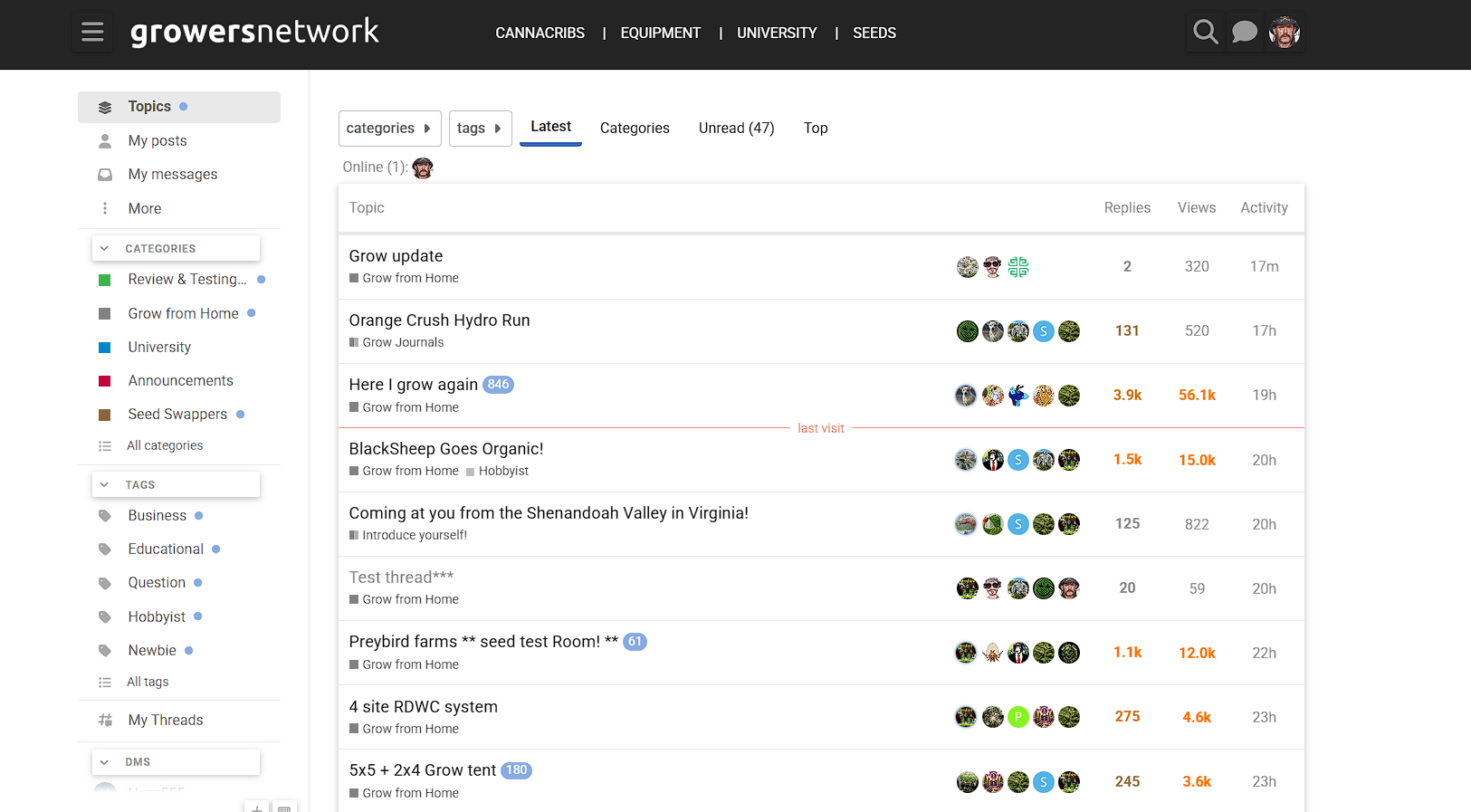Open the Orange Crush Hydro Run topic

(x=439, y=320)
